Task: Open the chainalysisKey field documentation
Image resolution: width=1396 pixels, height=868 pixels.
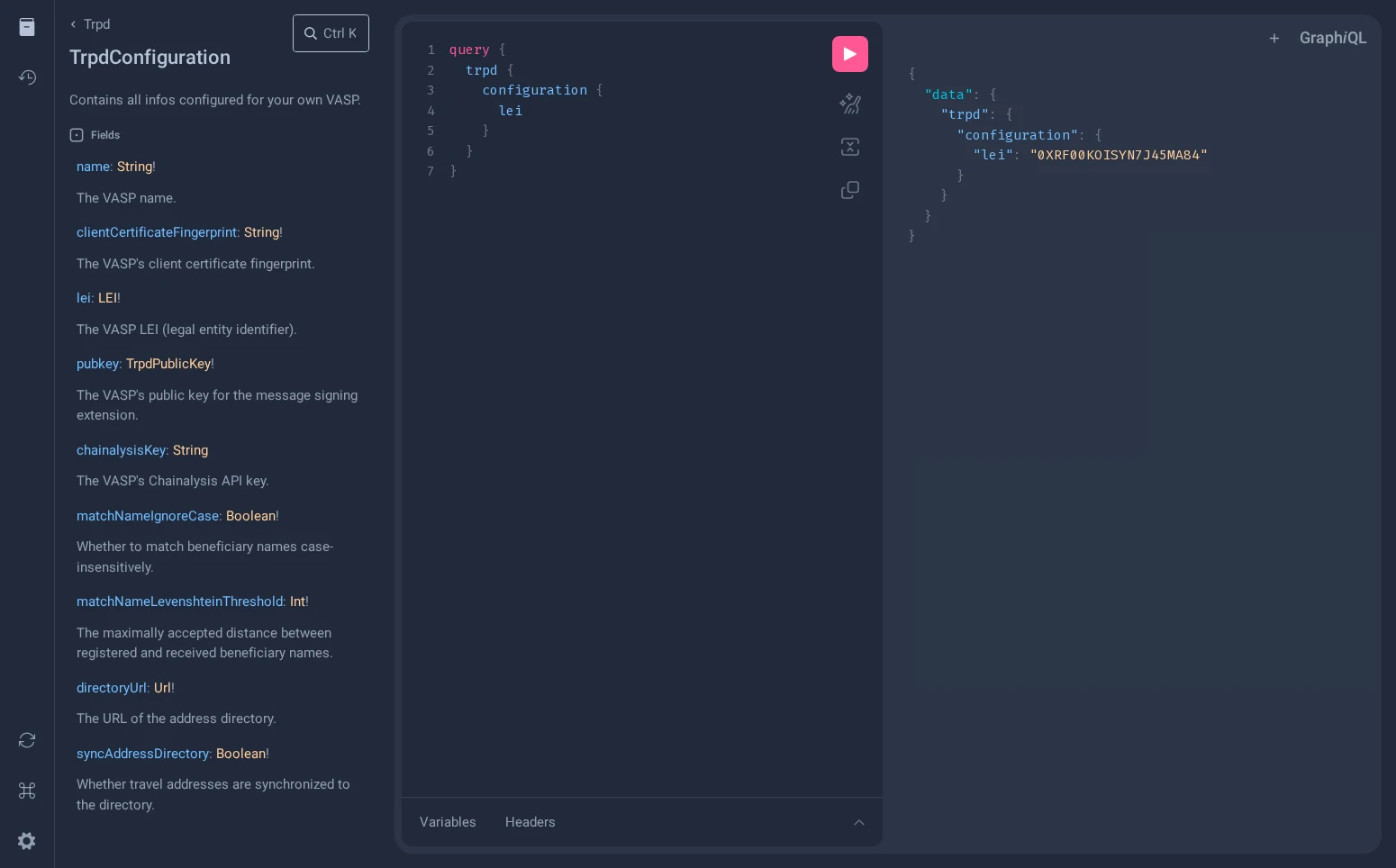Action: 122,450
